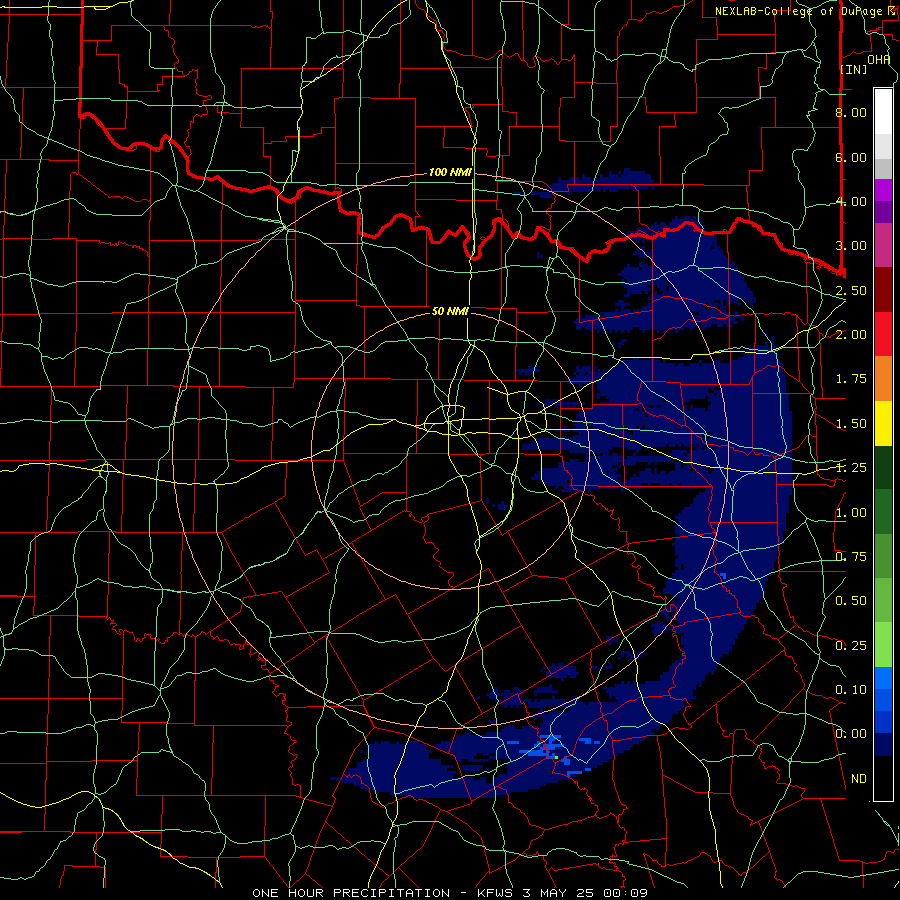Pick the navy swatch above ND
The width and height of the screenshot is (900, 900).
pyautogui.click(x=883, y=744)
